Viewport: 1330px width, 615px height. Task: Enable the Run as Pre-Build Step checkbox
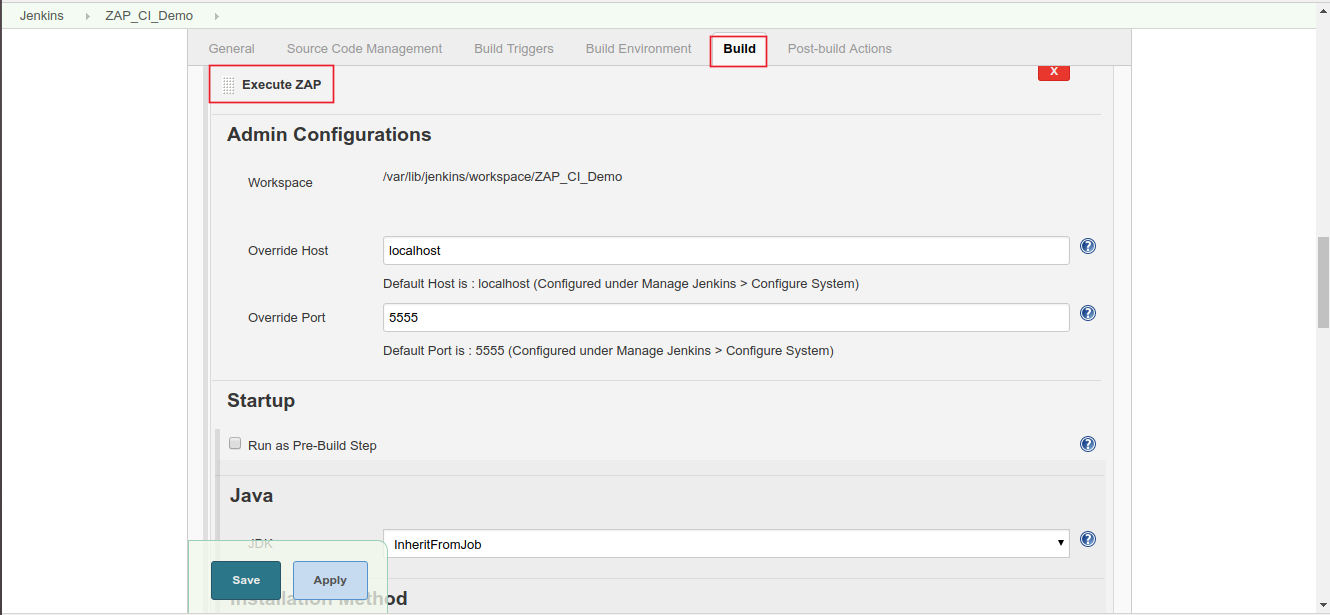click(234, 442)
